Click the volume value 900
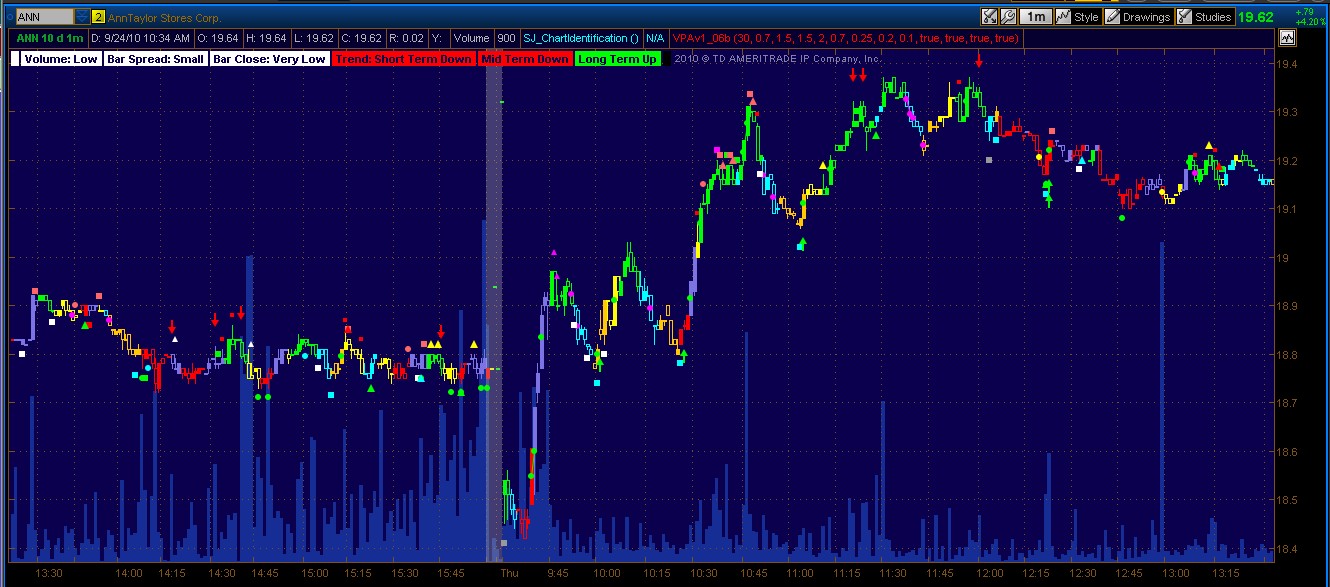Image resolution: width=1330 pixels, height=587 pixels. coord(506,38)
